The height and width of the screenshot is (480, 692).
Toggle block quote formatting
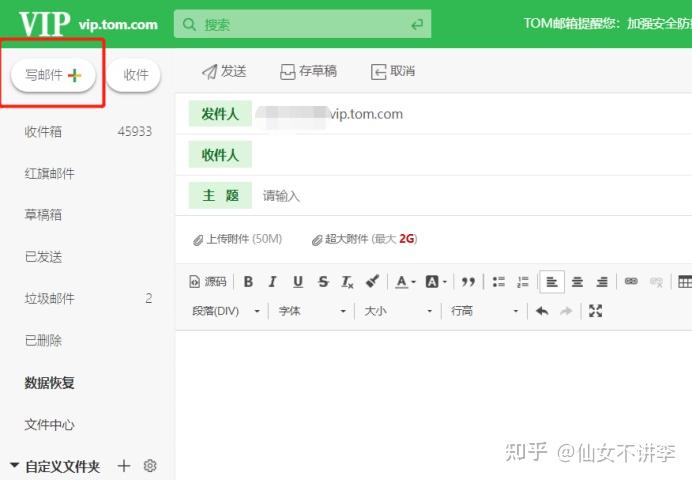(468, 281)
